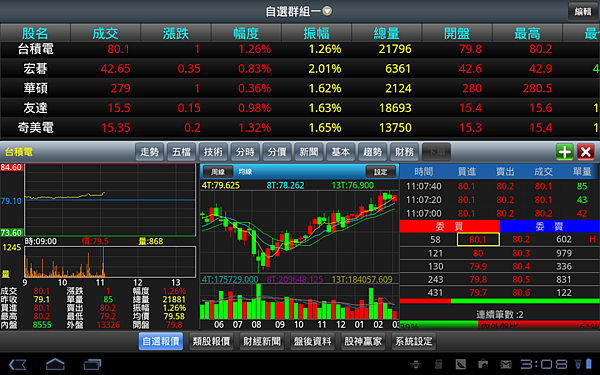The height and width of the screenshot is (375, 600).
Task: Select the 11:07:00 trade tick row
Action: point(500,214)
